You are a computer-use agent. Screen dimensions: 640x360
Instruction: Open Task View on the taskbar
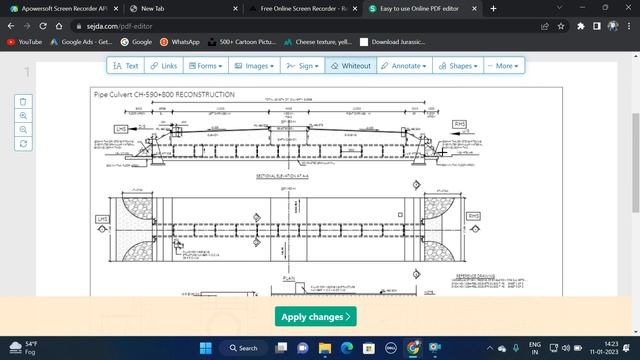pyautogui.click(x=281, y=348)
